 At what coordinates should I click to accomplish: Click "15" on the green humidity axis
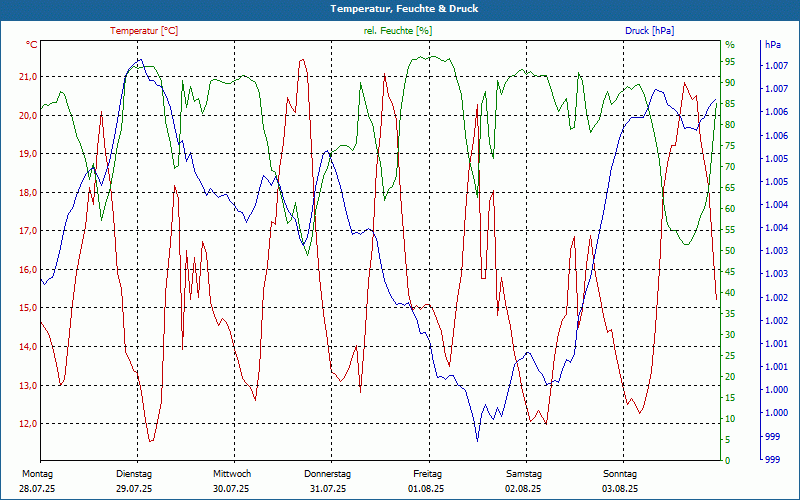pos(730,398)
